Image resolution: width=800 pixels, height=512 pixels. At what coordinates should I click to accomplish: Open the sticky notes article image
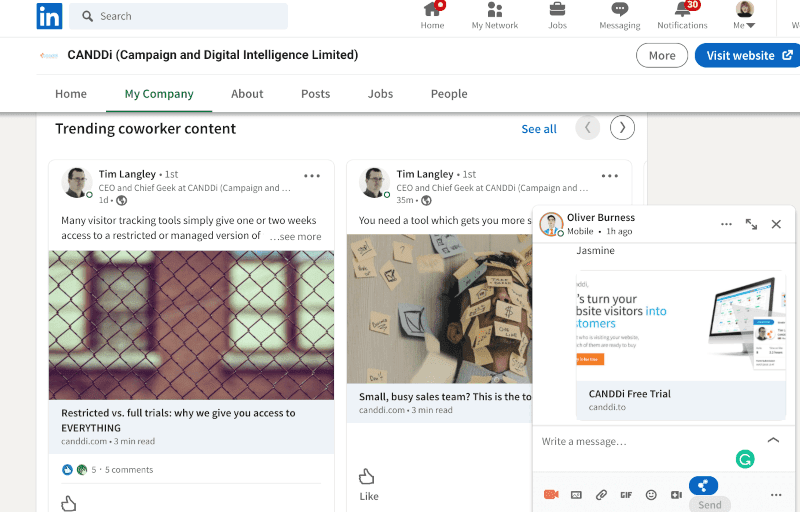point(439,309)
